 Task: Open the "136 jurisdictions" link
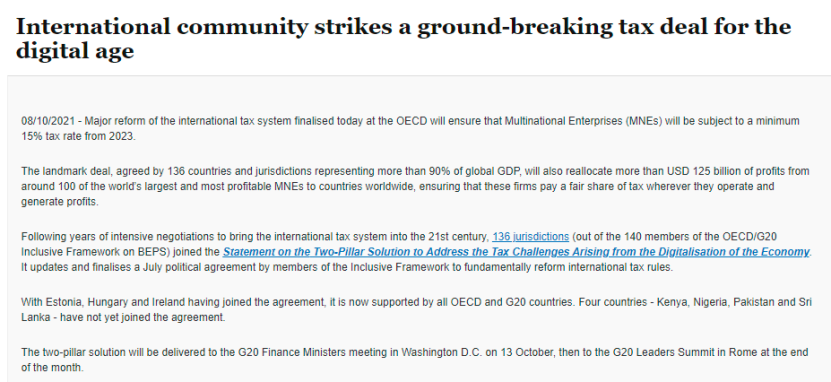click(x=531, y=237)
